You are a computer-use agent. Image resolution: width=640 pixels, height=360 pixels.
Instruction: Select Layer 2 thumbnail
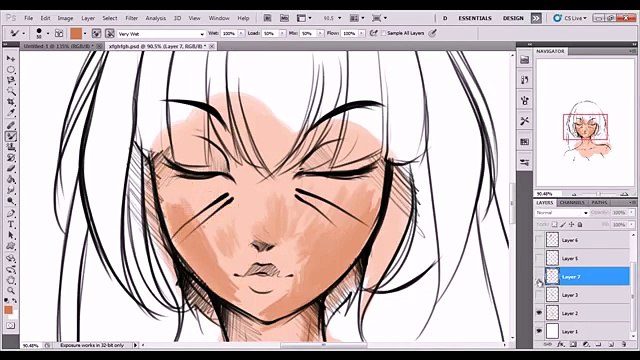pos(552,313)
